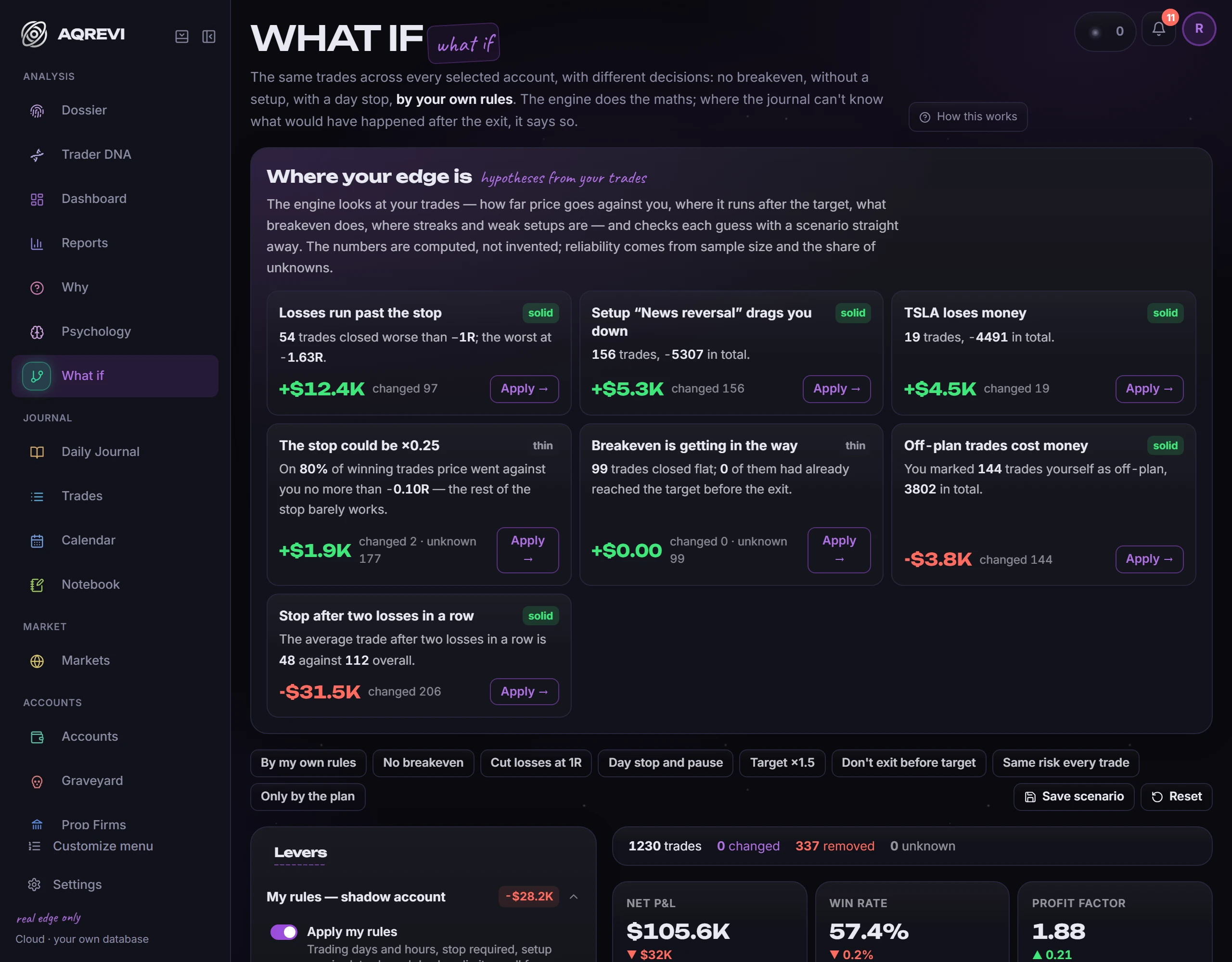Select the No breakeven scenario chip
The image size is (1232, 962).
[x=423, y=763]
